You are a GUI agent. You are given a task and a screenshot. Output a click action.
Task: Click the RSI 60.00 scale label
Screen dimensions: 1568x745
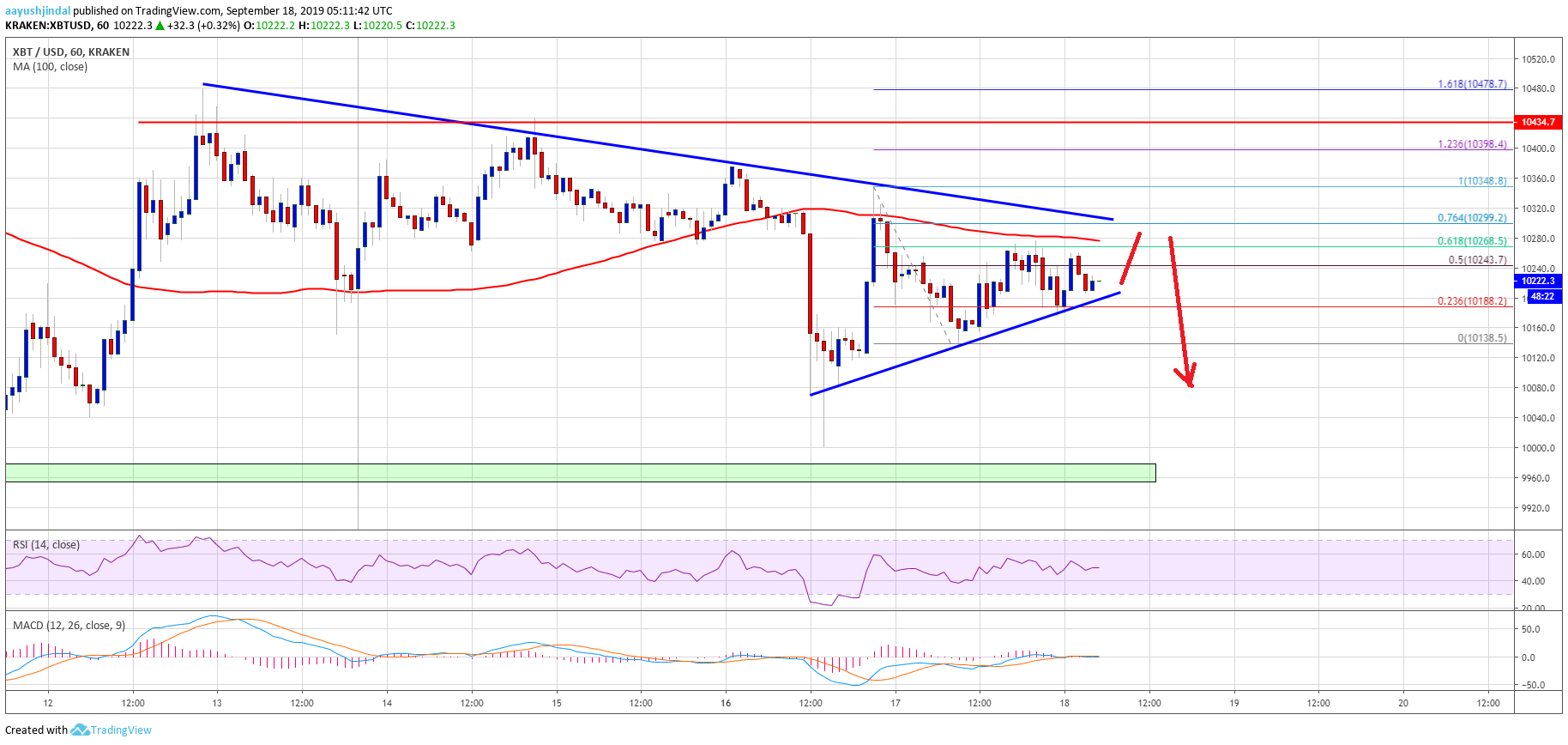(x=1534, y=554)
